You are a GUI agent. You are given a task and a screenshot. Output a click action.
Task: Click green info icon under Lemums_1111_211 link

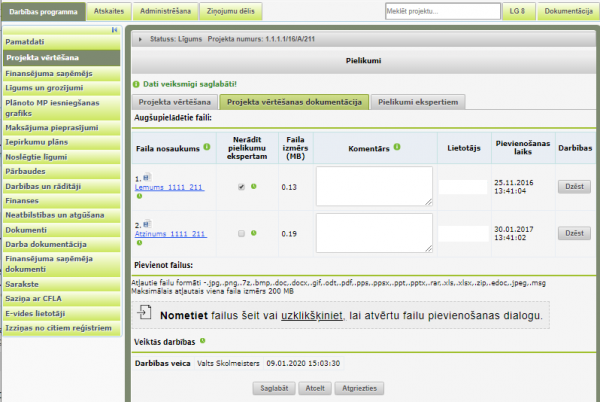(x=139, y=196)
